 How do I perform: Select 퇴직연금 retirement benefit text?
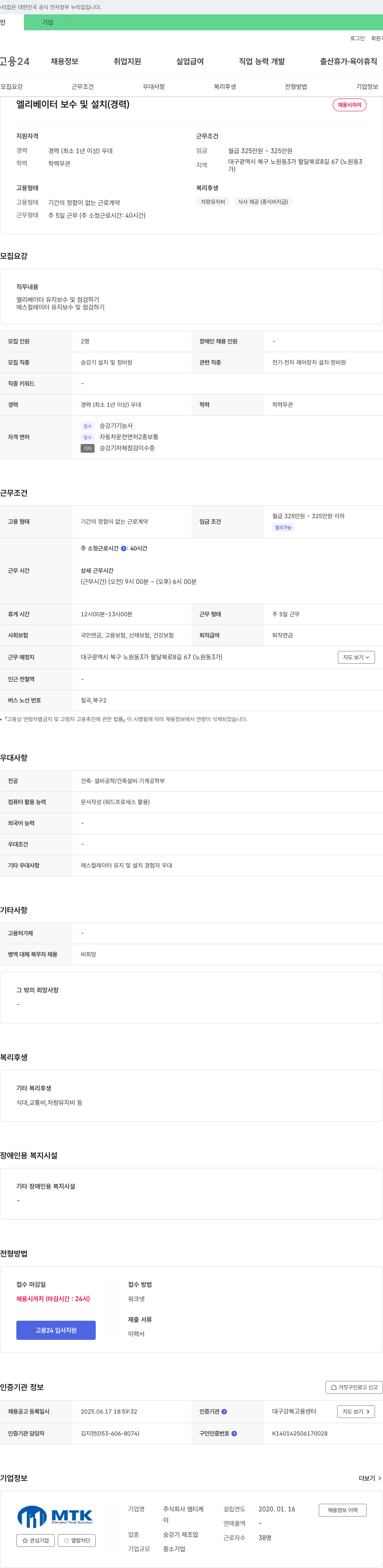point(282,635)
